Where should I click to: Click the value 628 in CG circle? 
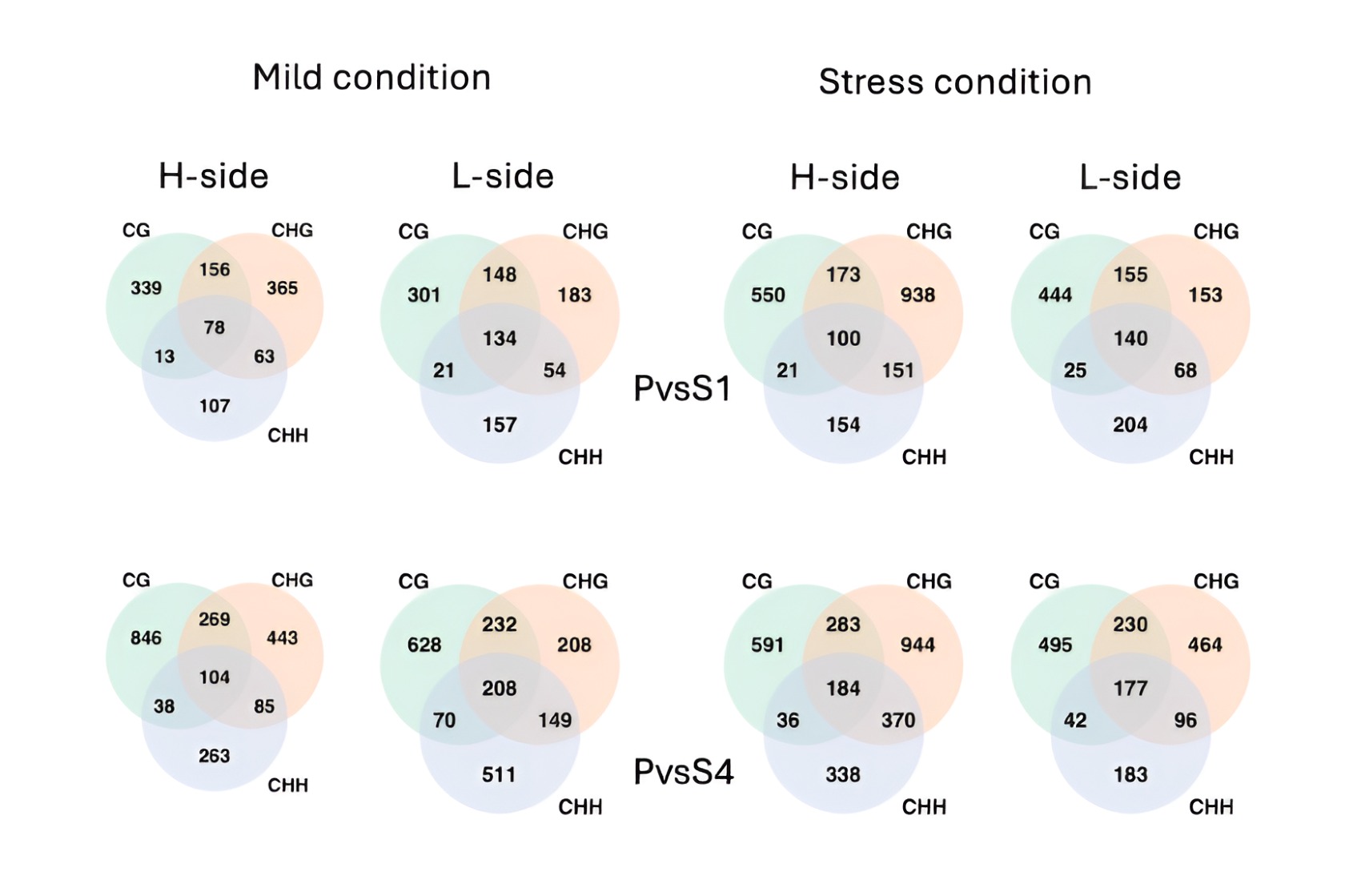click(424, 645)
